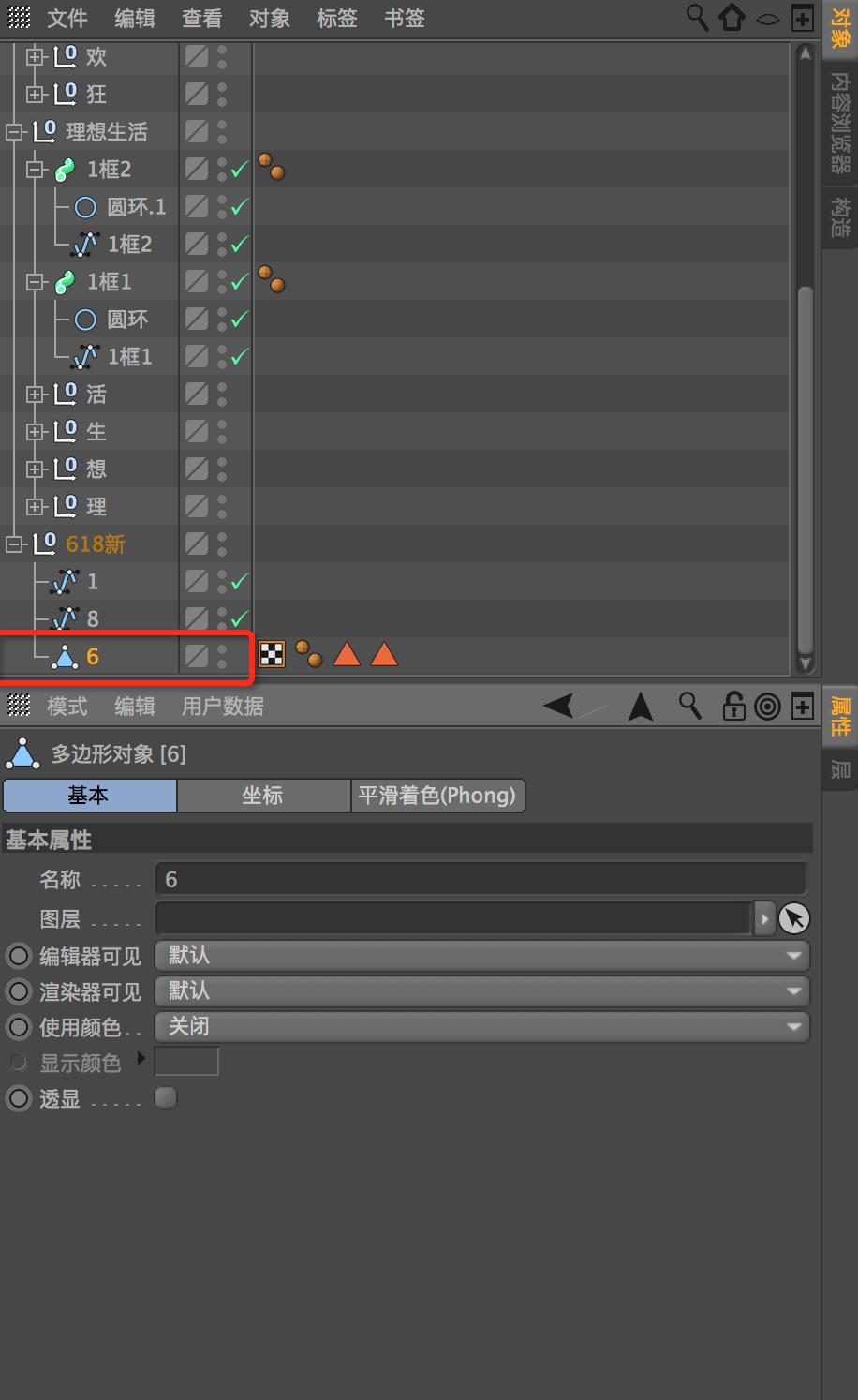Image resolution: width=858 pixels, height=1400 pixels.
Task: Click the attributes search magnifier icon
Action: pyautogui.click(x=690, y=706)
